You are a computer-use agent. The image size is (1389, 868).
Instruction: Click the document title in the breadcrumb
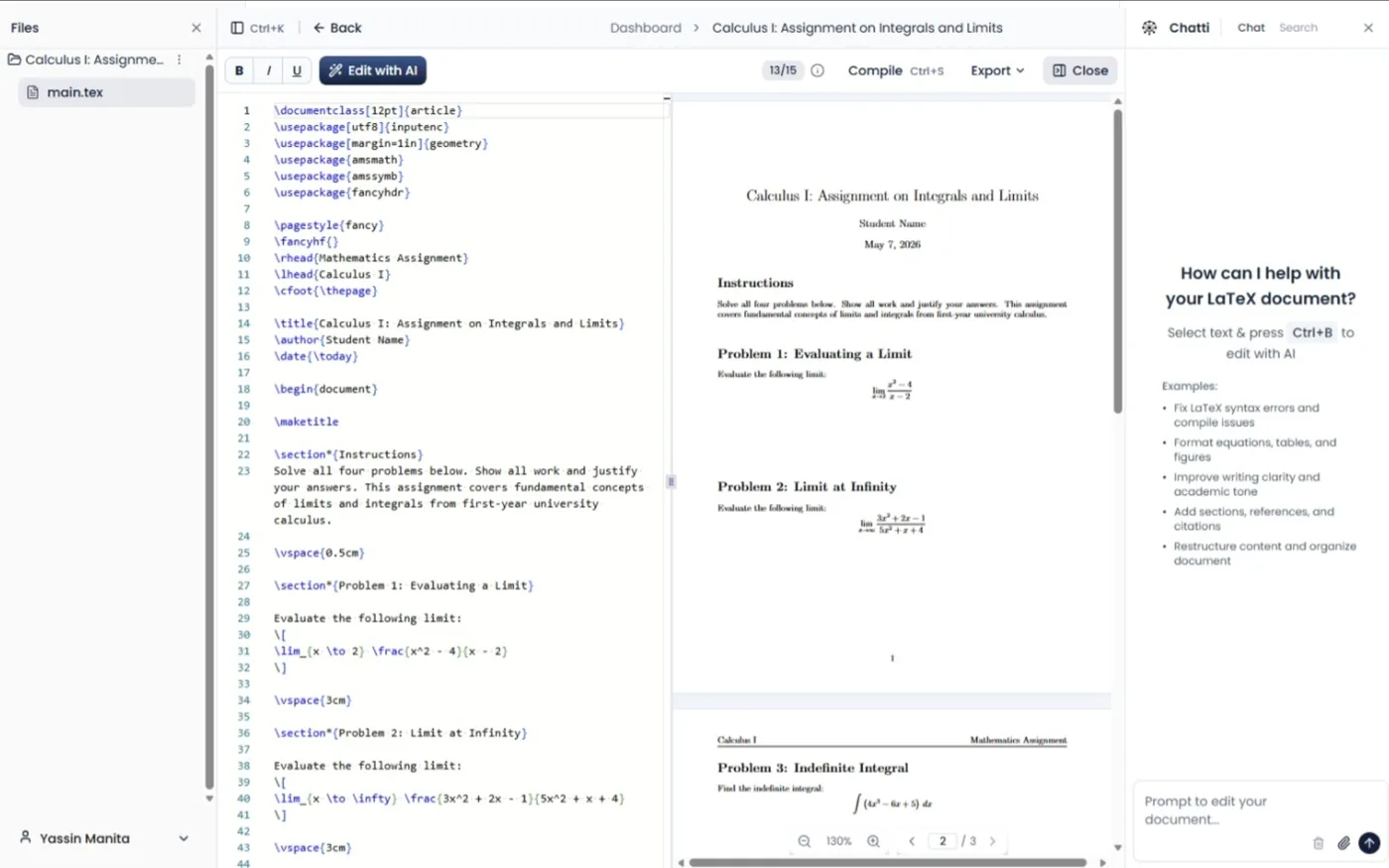pyautogui.click(x=857, y=28)
